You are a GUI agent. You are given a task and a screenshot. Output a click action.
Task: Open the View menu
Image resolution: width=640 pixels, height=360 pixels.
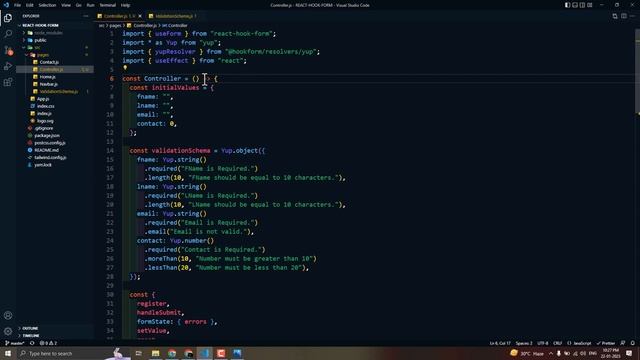66,5
